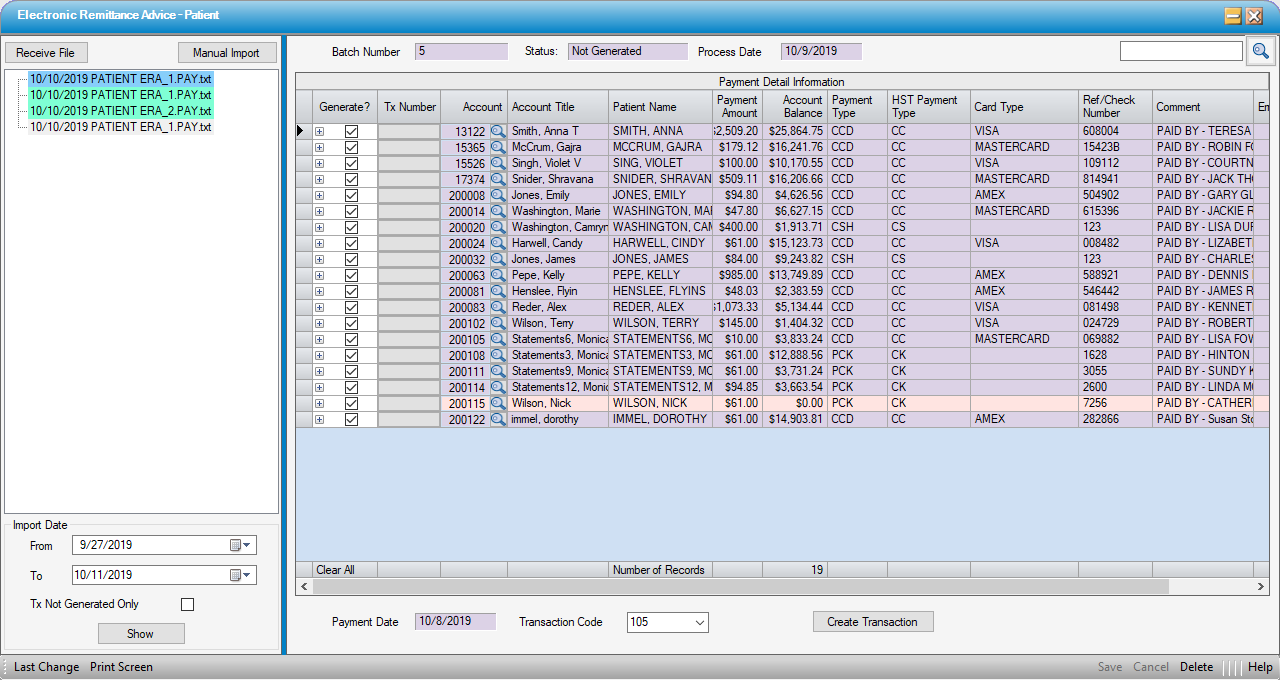Uncheck Generate for Smith, Anna T
Viewport: 1280px width, 680px height.
351,131
